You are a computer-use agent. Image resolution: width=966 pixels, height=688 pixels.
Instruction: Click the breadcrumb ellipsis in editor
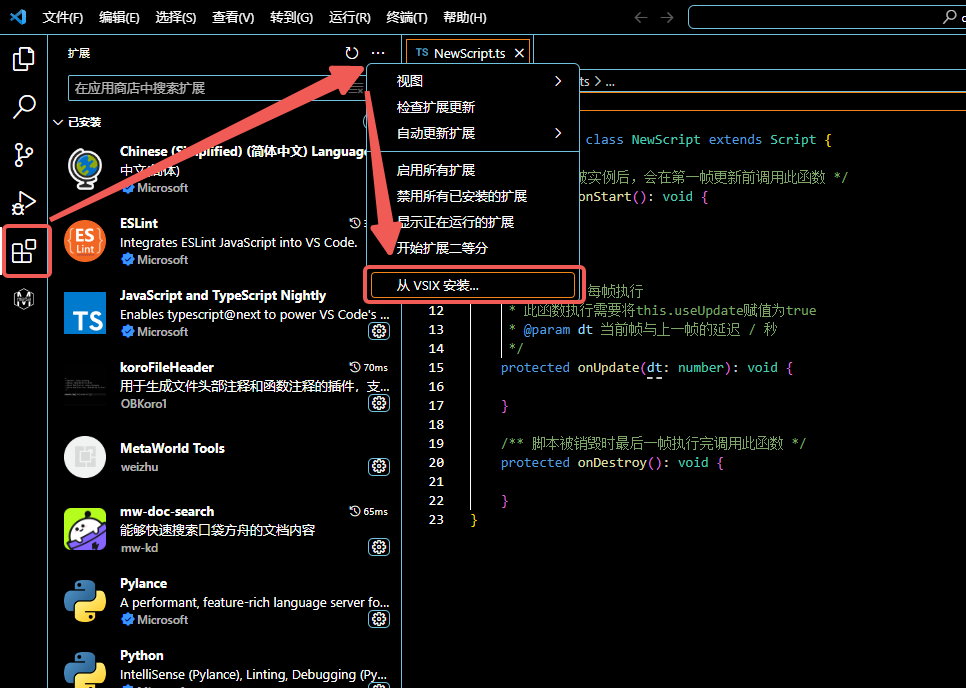[610, 82]
